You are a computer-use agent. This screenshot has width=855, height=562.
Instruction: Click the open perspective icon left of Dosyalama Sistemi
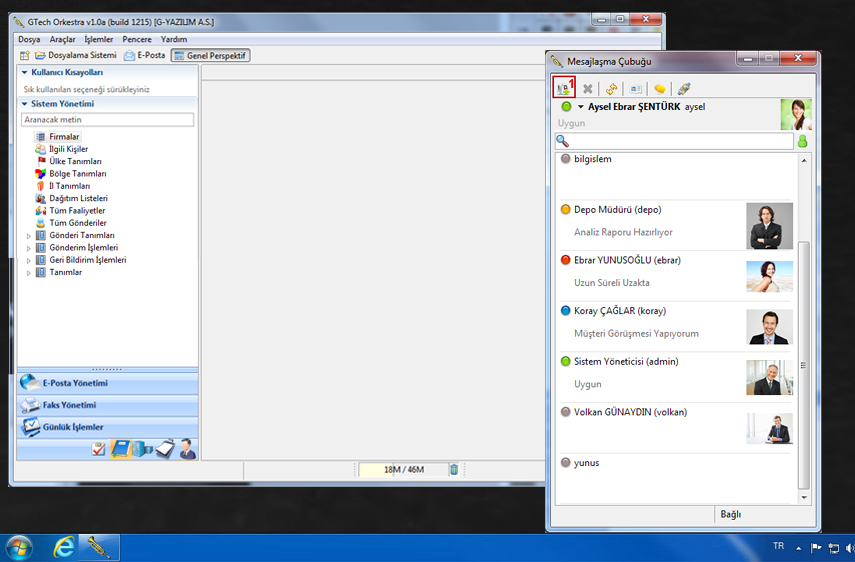[x=25, y=56]
